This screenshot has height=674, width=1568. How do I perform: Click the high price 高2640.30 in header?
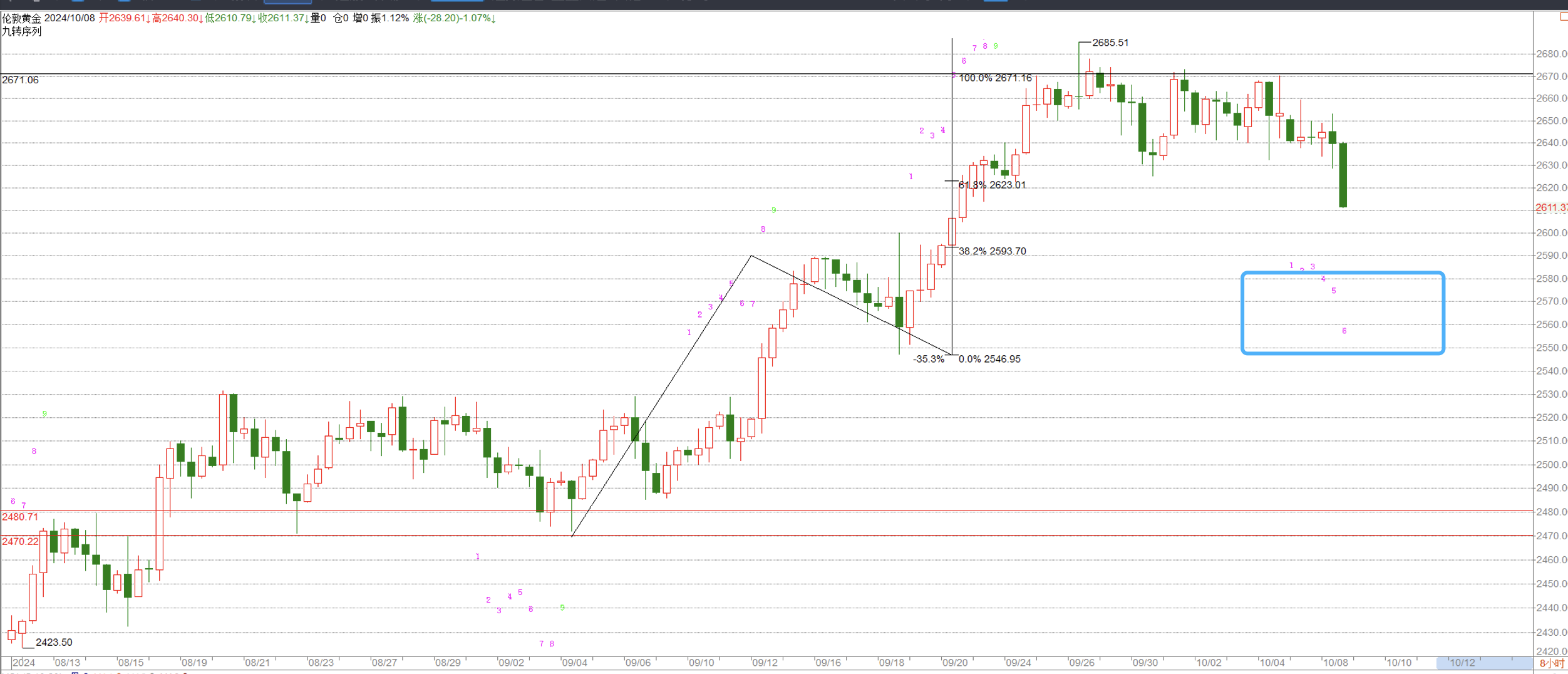pyautogui.click(x=178, y=18)
